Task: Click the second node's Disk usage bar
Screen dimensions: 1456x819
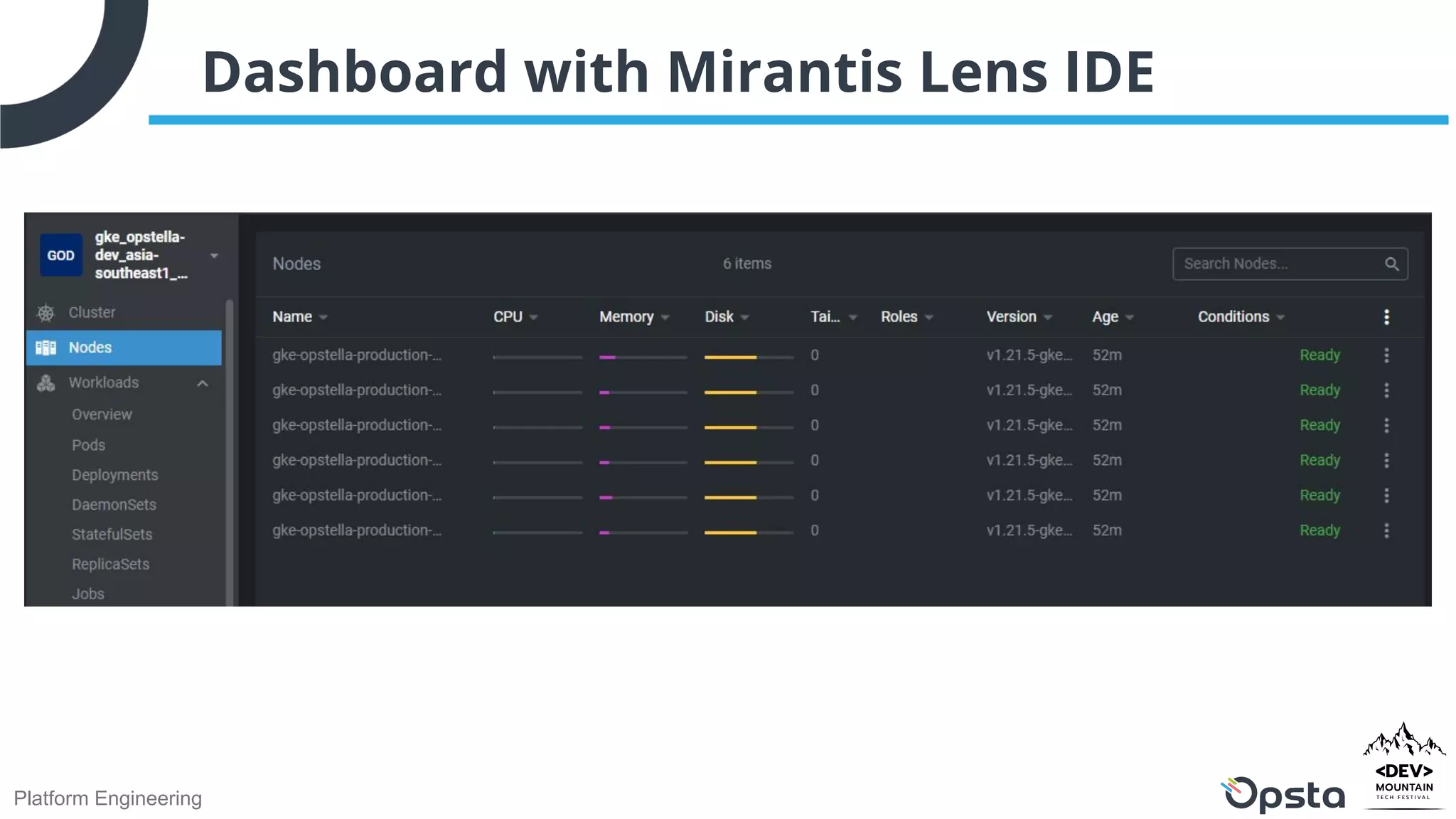Action: click(749, 392)
